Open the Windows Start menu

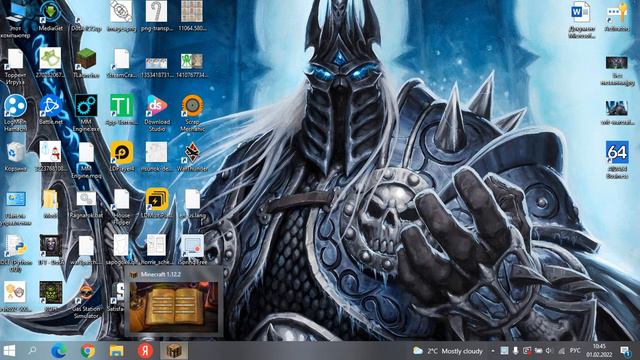[x=9, y=351]
